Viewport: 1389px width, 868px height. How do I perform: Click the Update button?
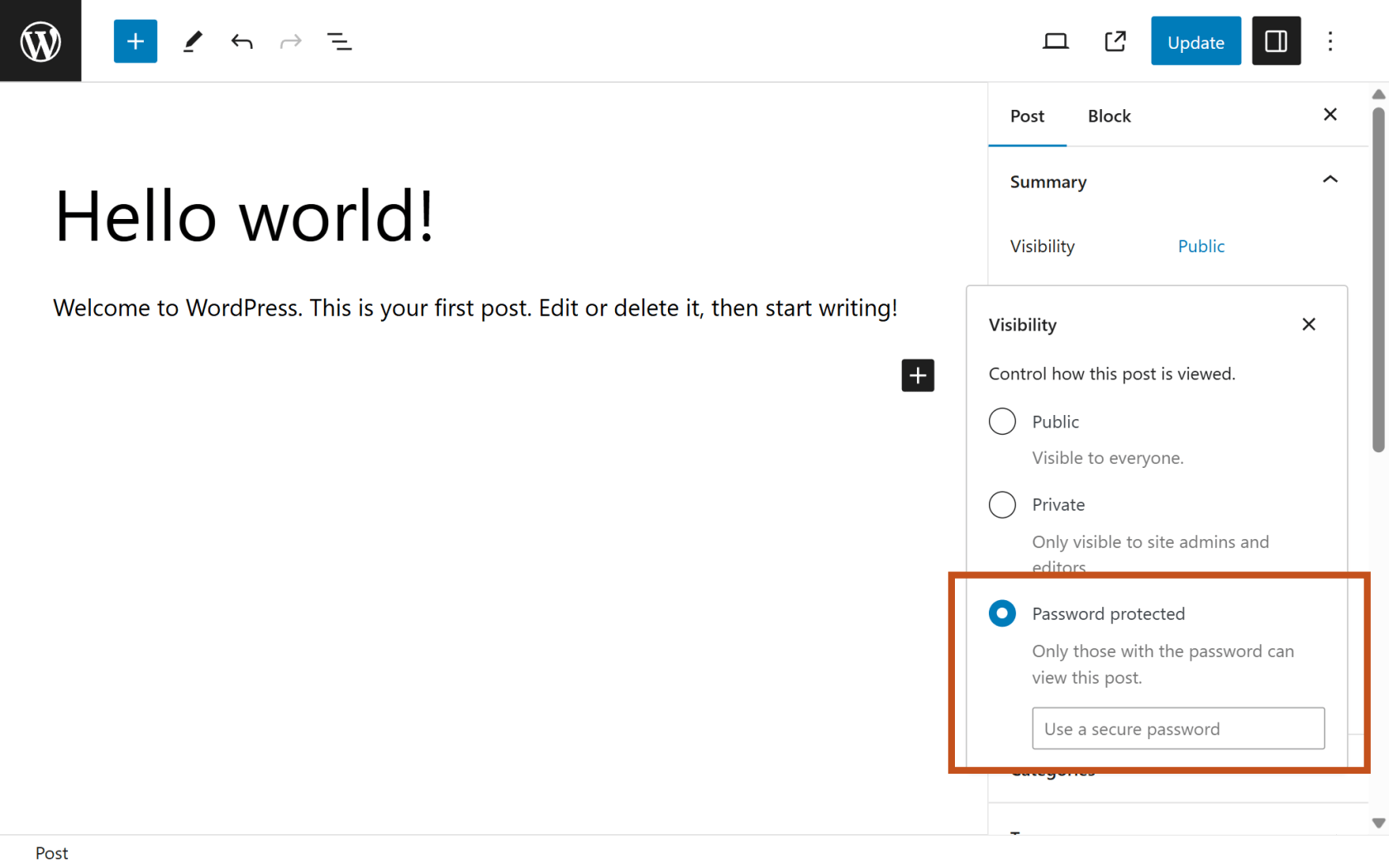click(1196, 41)
